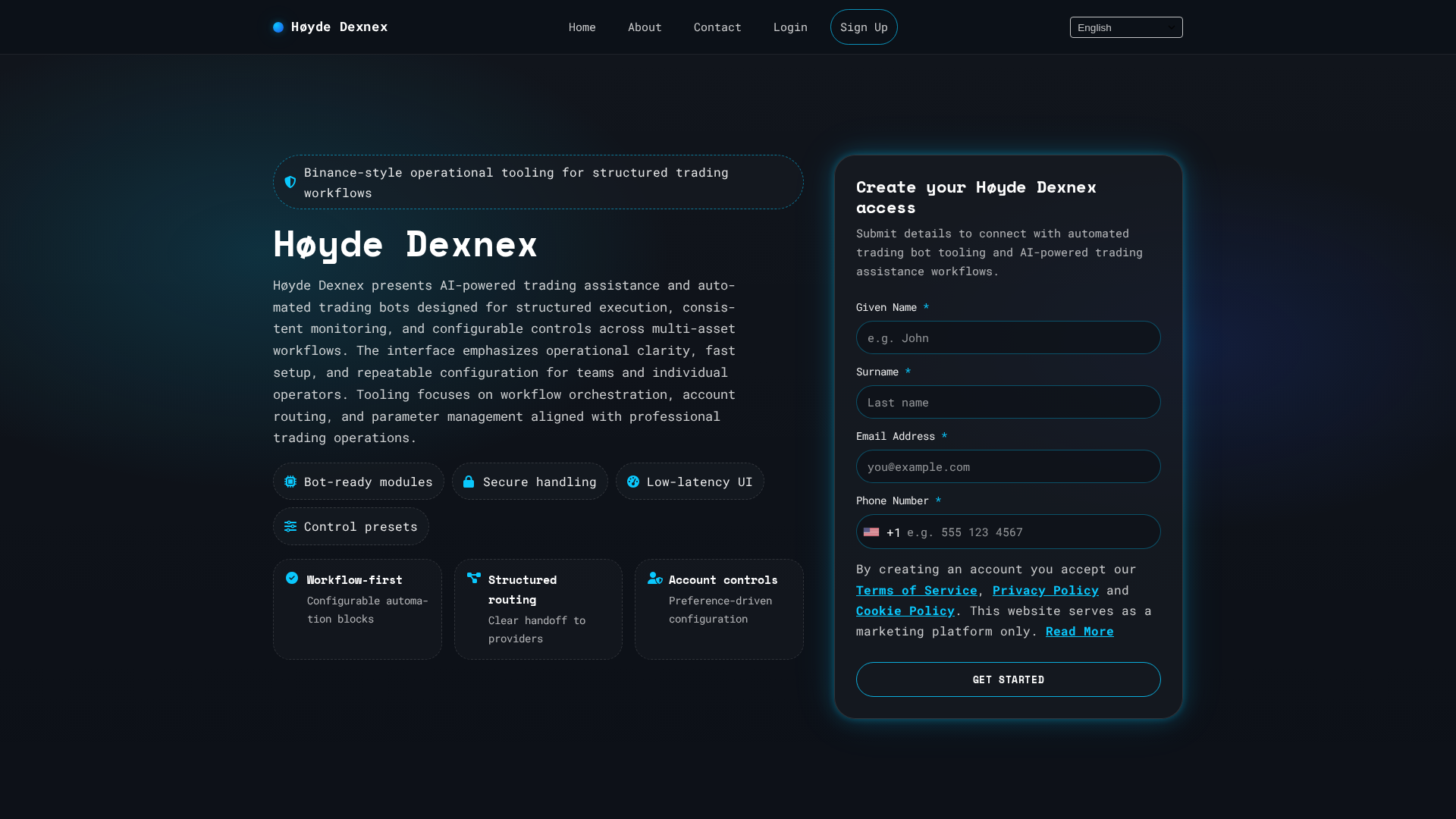Click the lock icon on Secure handling
This screenshot has height=819, width=1456.
coord(469,482)
